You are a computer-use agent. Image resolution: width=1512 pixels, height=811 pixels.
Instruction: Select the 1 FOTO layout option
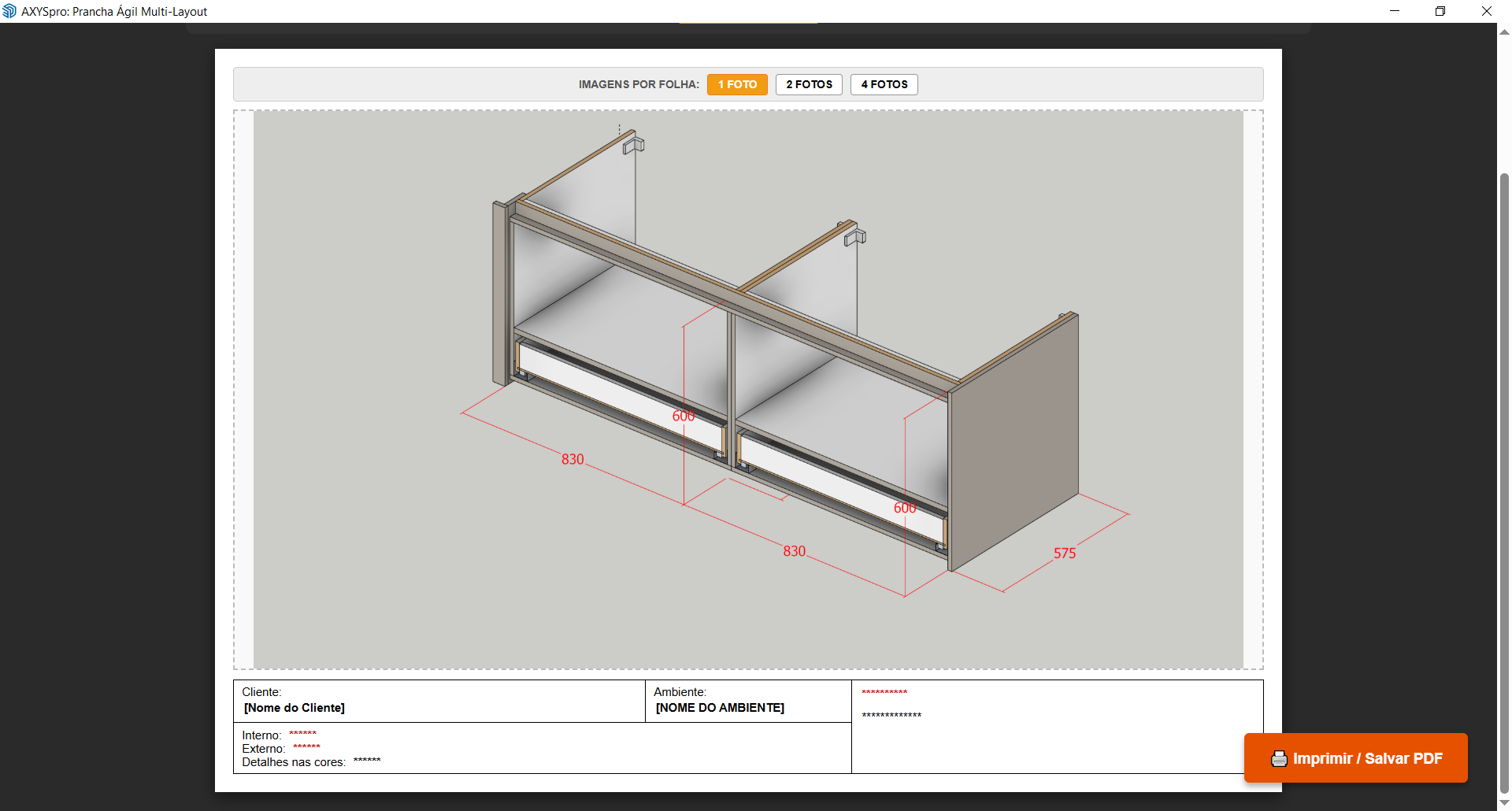737,84
